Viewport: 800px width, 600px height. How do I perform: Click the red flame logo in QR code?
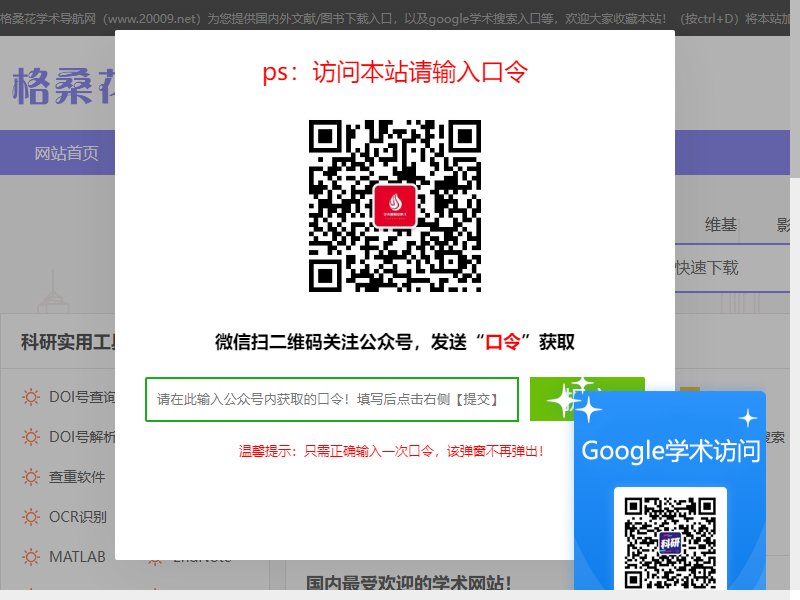tap(395, 206)
